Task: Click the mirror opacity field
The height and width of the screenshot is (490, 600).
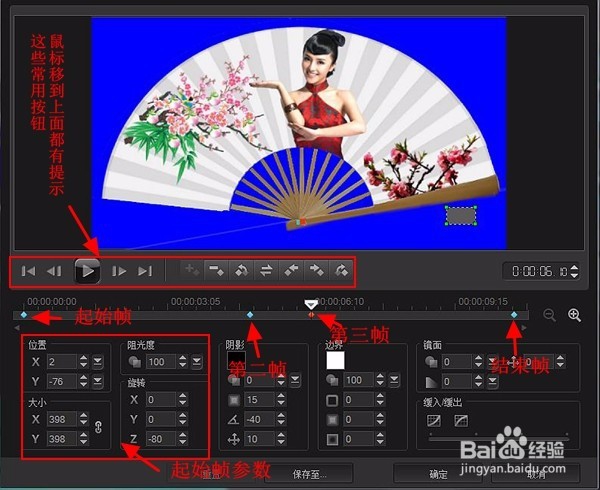Action: (x=457, y=361)
